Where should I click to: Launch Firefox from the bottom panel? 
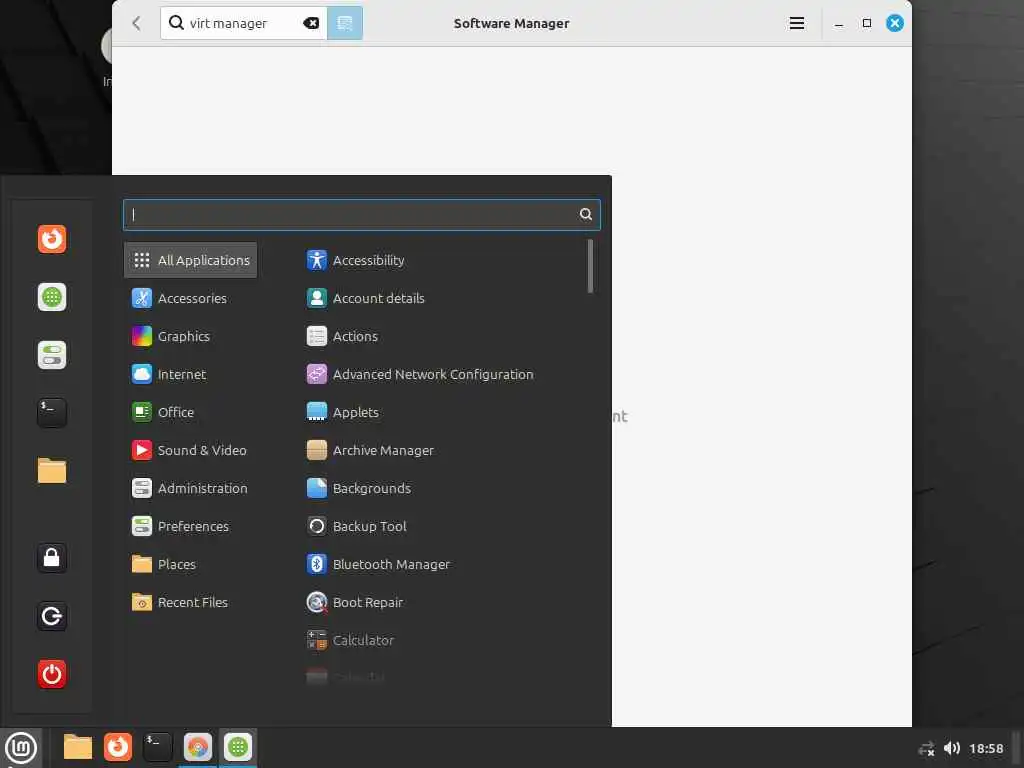118,747
